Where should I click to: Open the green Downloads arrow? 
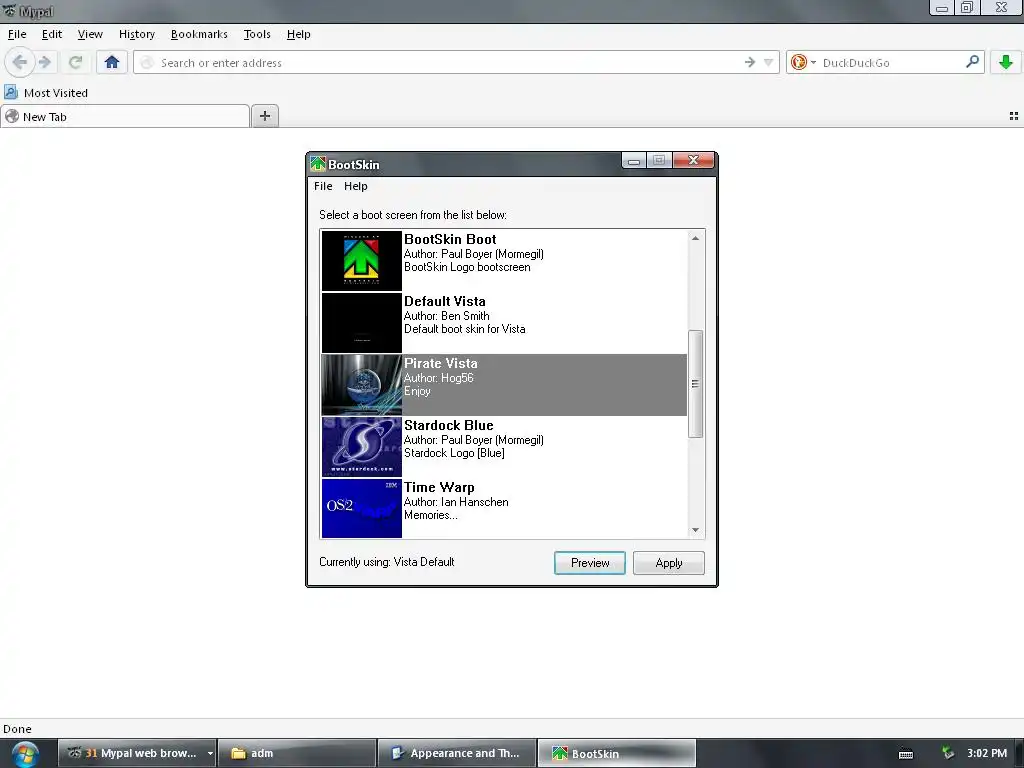[1006, 62]
